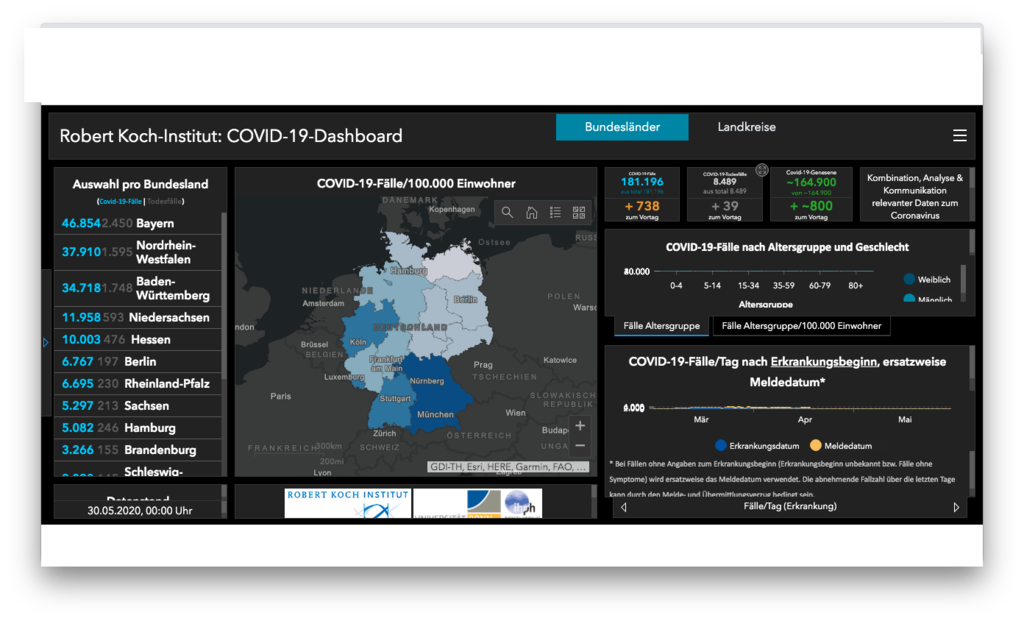Open the map search tool
The height and width of the screenshot is (621, 1024).
point(507,212)
